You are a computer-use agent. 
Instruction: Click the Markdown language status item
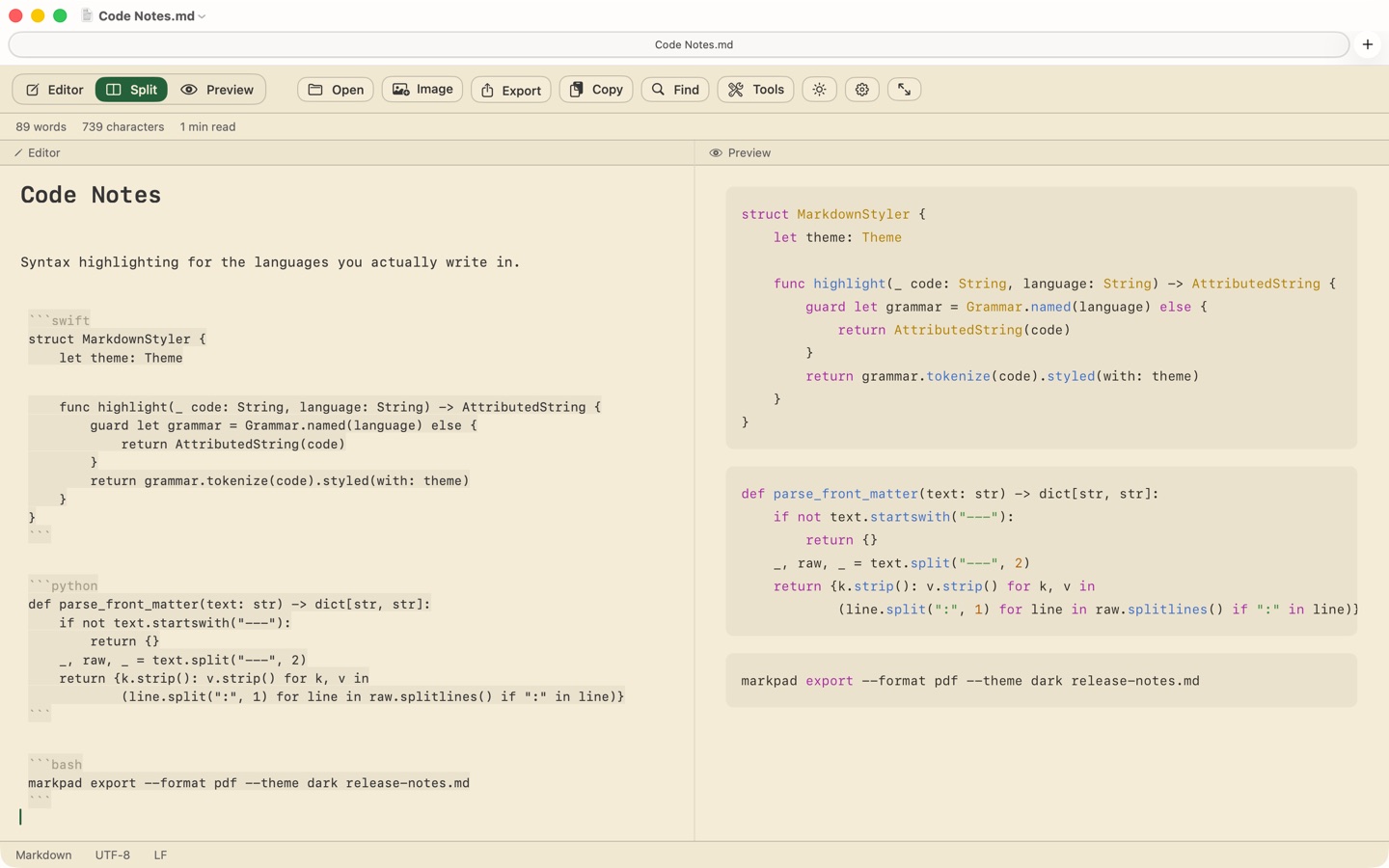click(43, 855)
